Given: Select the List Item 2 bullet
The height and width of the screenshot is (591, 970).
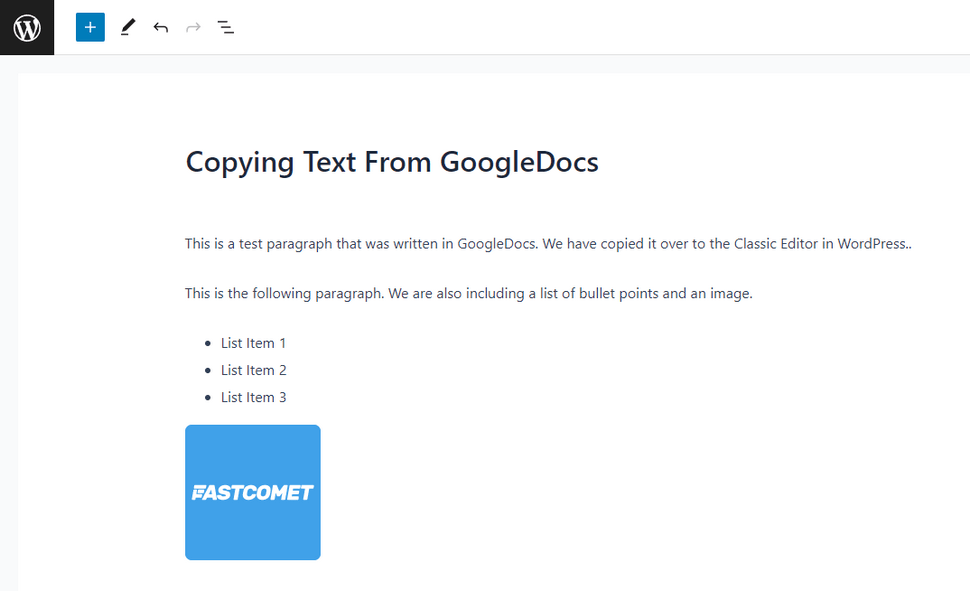Looking at the screenshot, I should point(254,370).
